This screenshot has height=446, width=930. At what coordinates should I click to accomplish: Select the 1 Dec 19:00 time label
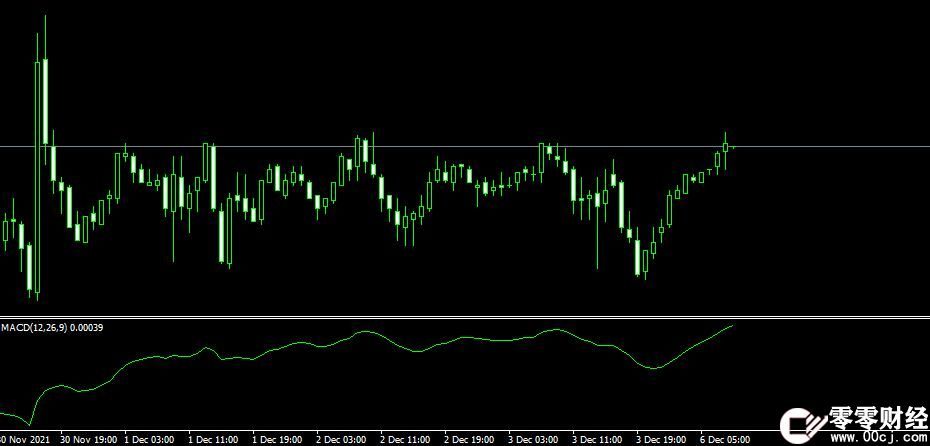[x=278, y=439]
